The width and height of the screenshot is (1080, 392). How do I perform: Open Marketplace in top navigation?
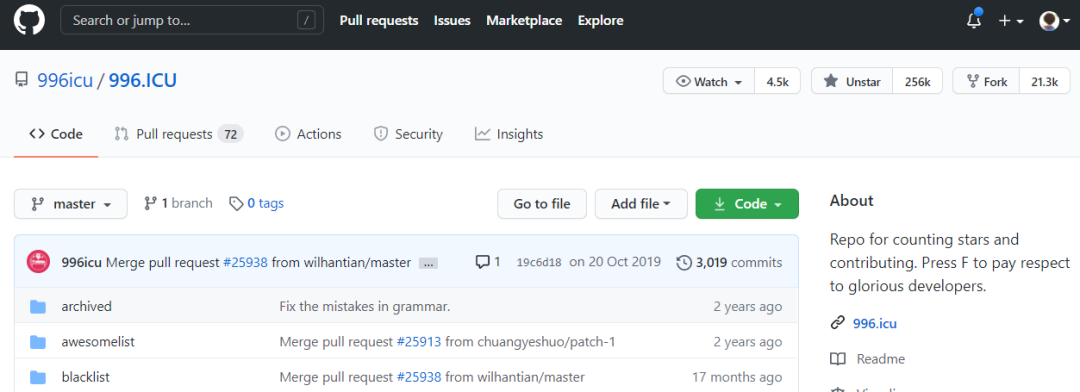coord(524,21)
